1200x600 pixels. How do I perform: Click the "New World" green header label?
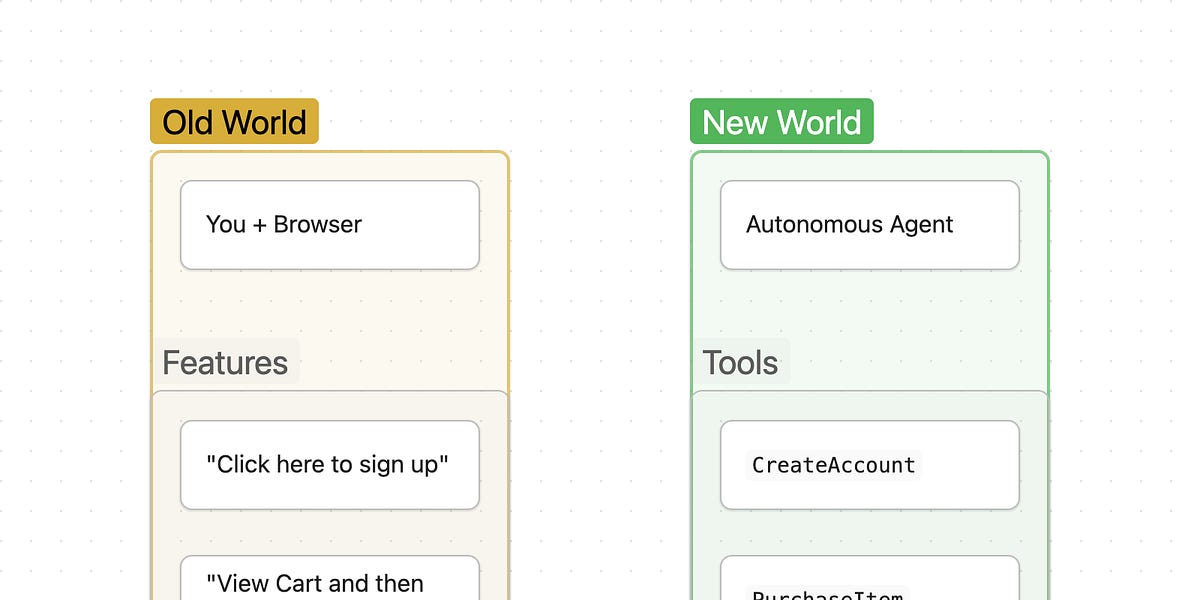tap(781, 121)
